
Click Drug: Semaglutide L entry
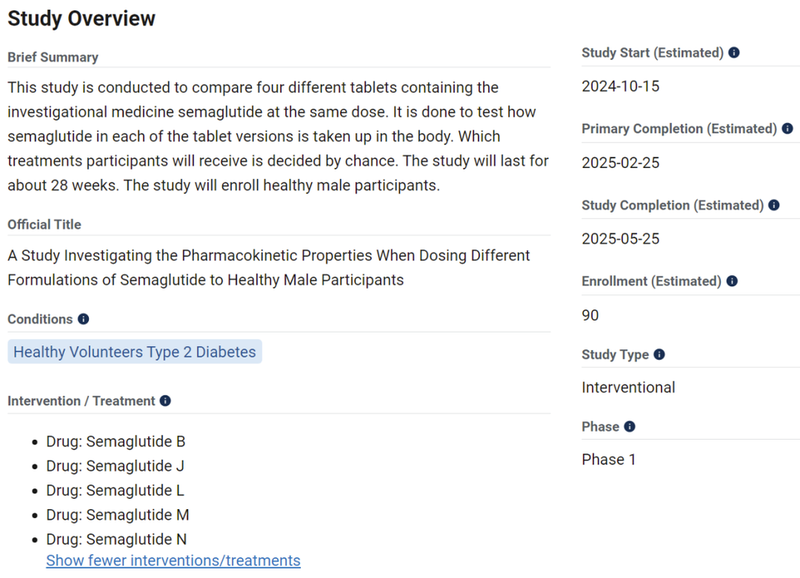pyautogui.click(x=115, y=491)
